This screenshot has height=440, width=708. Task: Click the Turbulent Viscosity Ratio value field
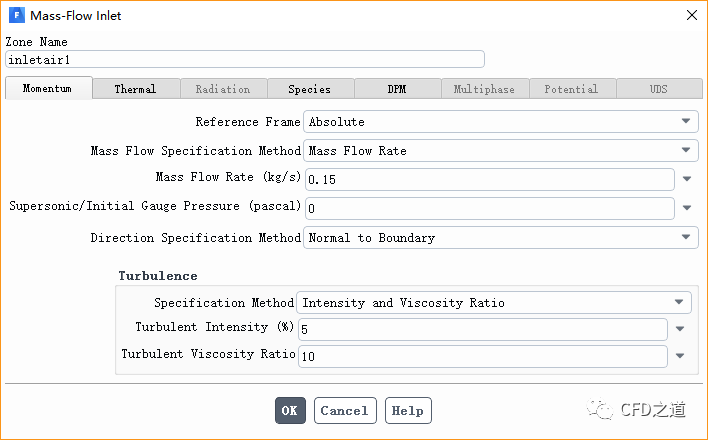(481, 356)
